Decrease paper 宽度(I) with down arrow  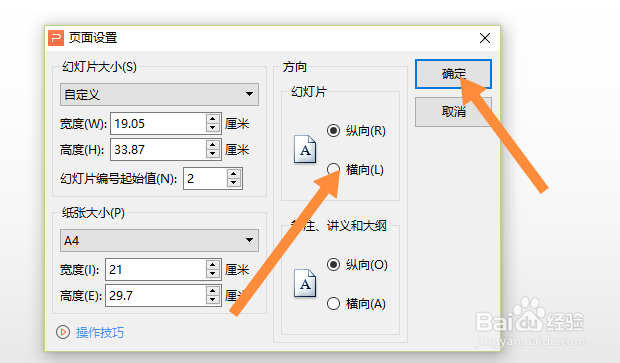pyautogui.click(x=213, y=274)
